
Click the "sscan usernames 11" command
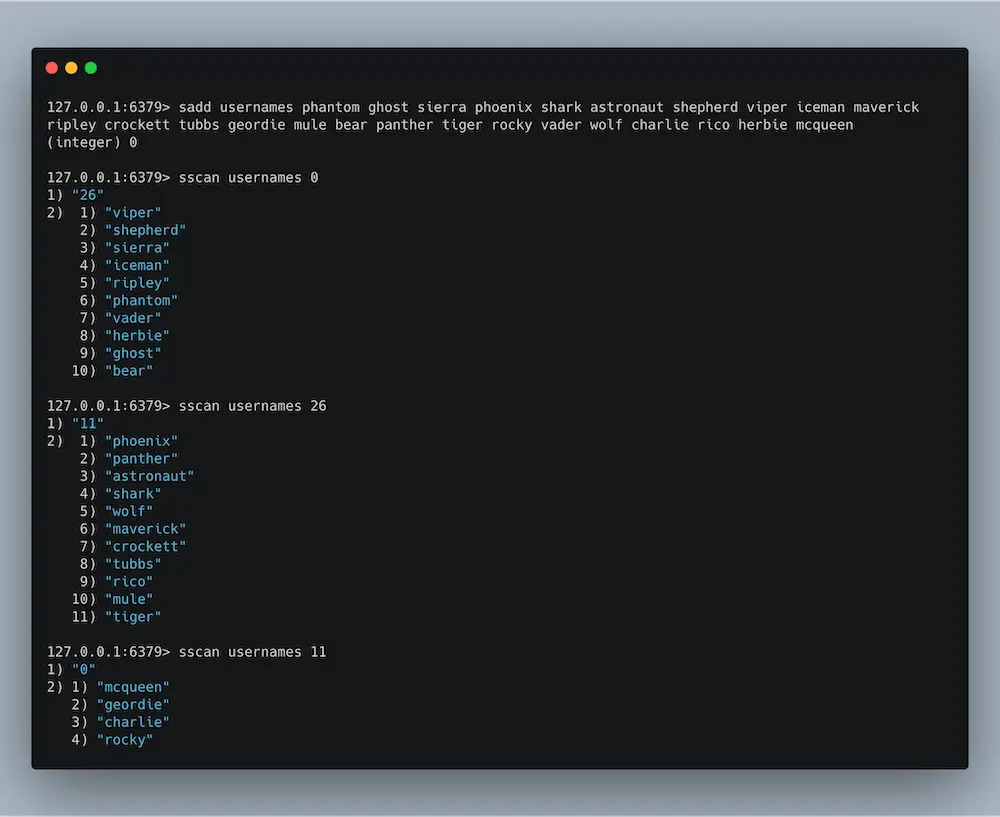coord(250,651)
